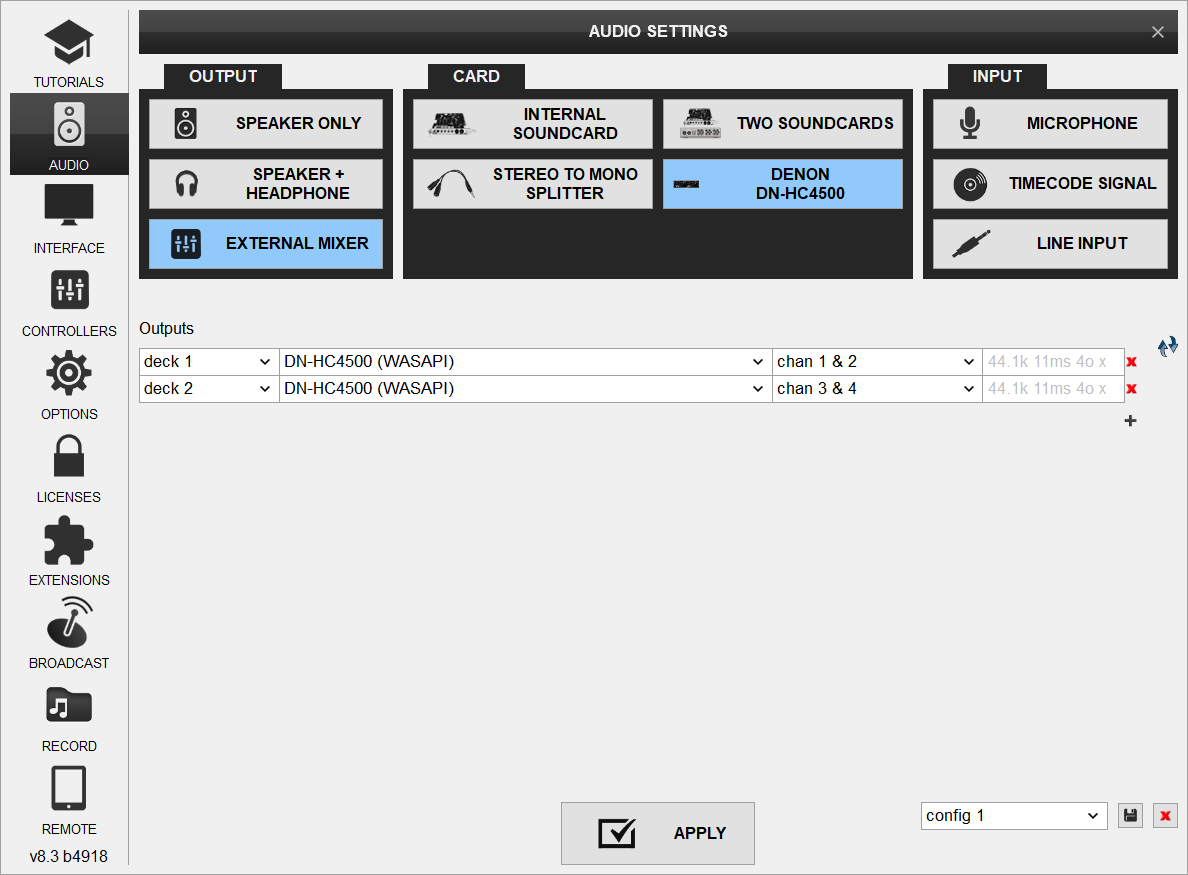Enable Line Input option
The image size is (1188, 875).
(1050, 244)
